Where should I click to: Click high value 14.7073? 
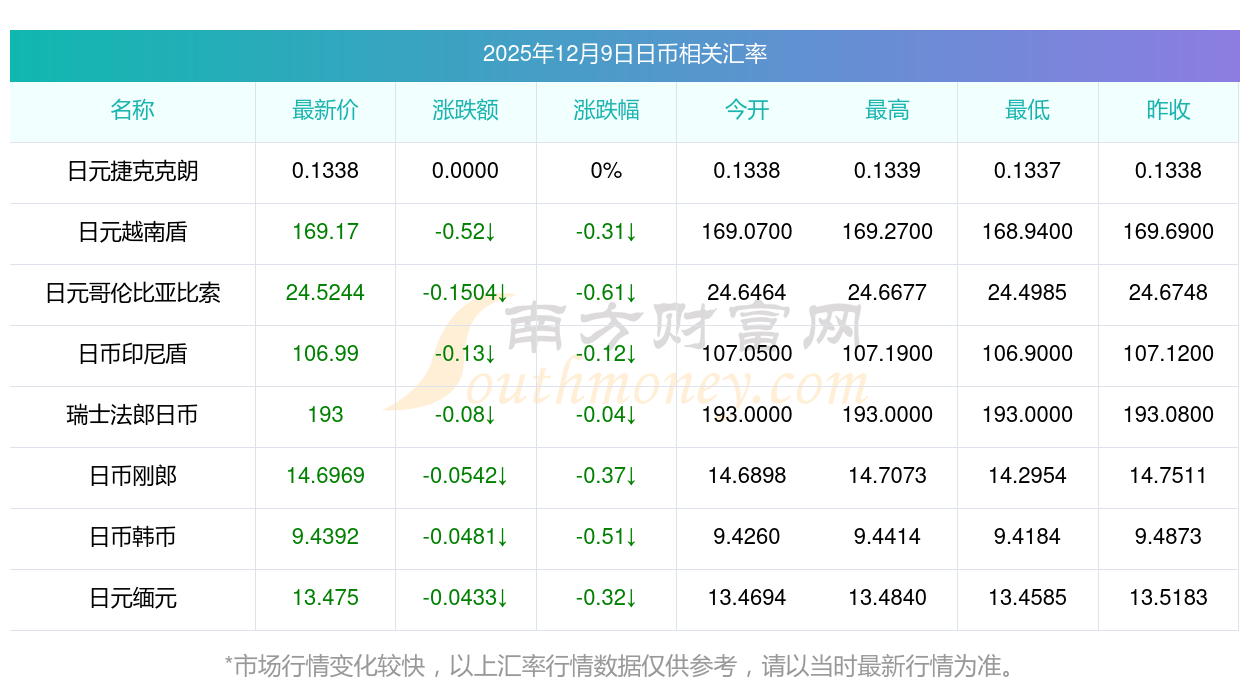click(887, 476)
